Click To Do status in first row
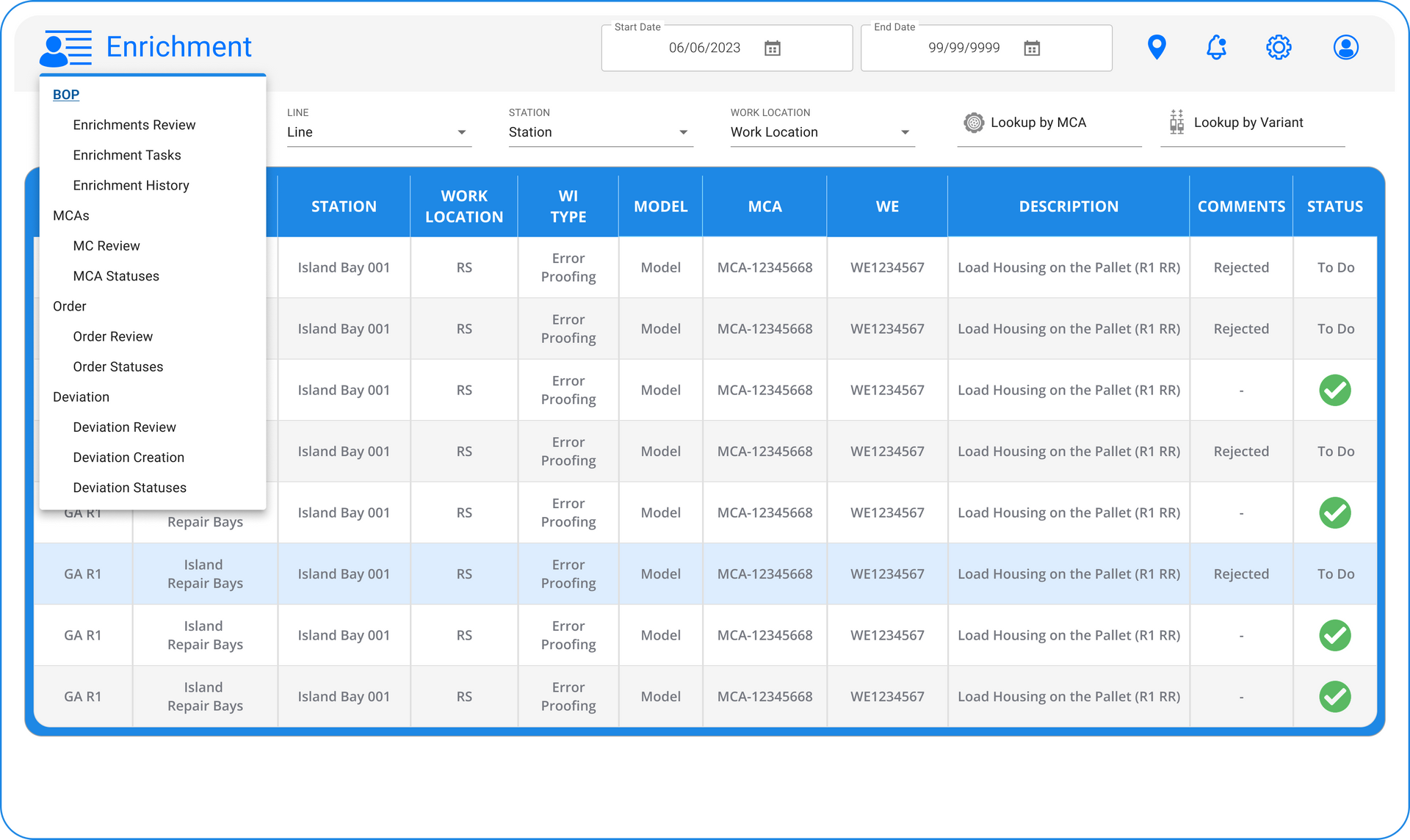 [1336, 267]
